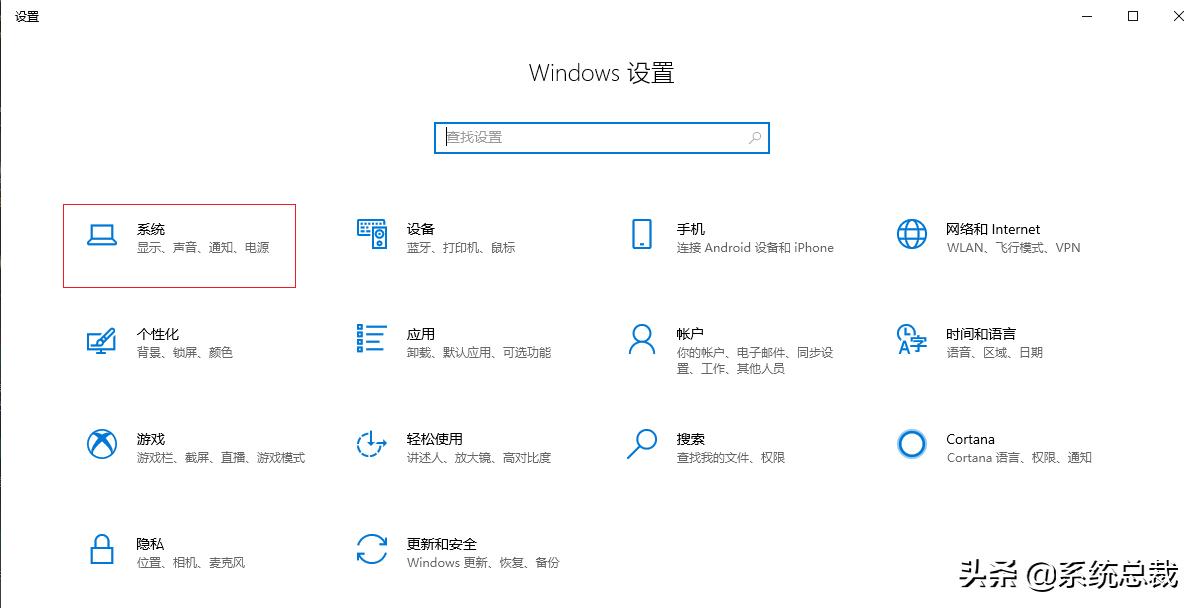Click the search magnifier in the search box
1197x608 pixels.
tap(753, 137)
